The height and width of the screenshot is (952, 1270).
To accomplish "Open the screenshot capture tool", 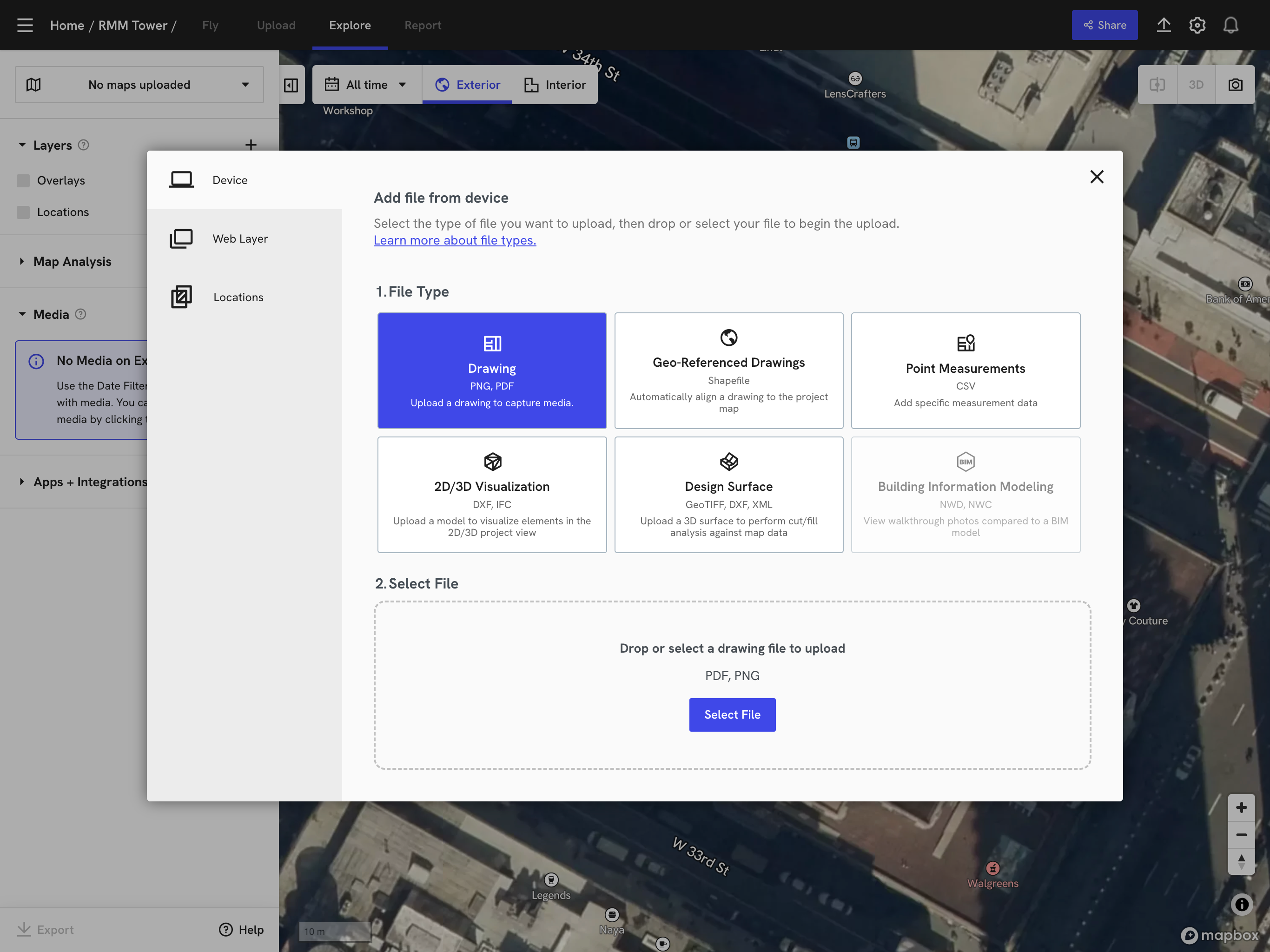I will [1236, 85].
